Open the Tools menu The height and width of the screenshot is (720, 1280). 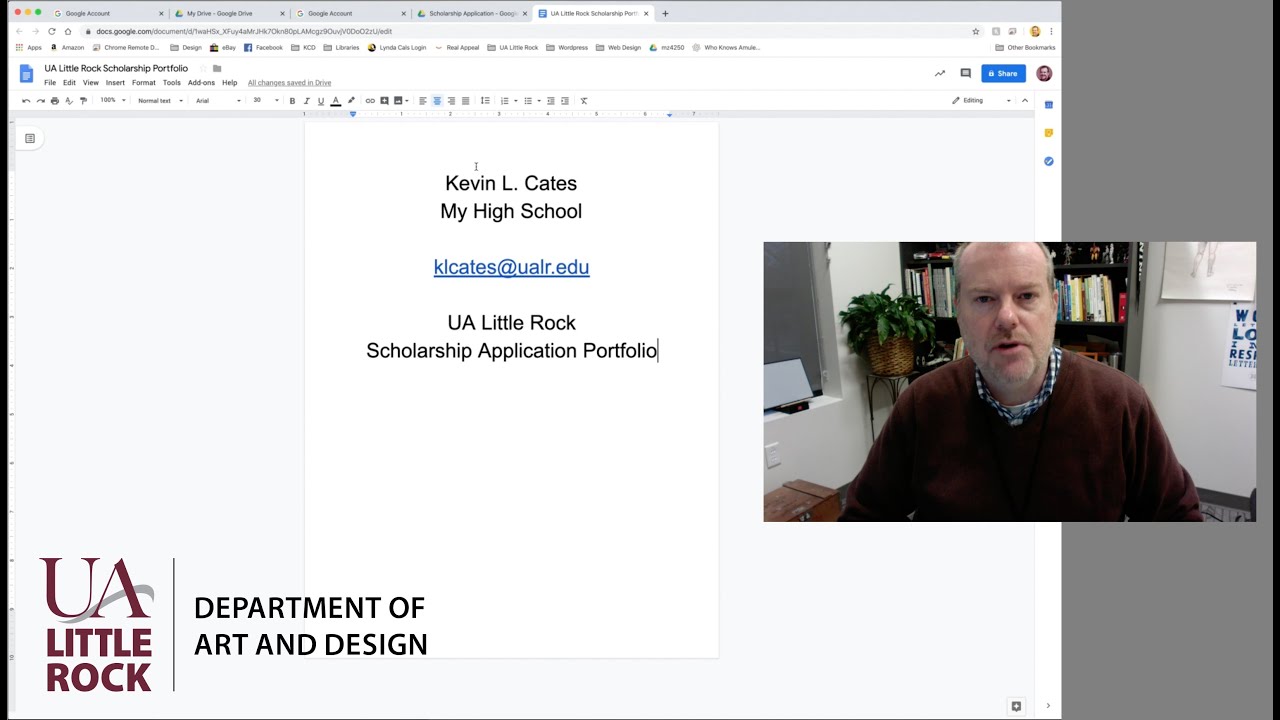point(172,83)
